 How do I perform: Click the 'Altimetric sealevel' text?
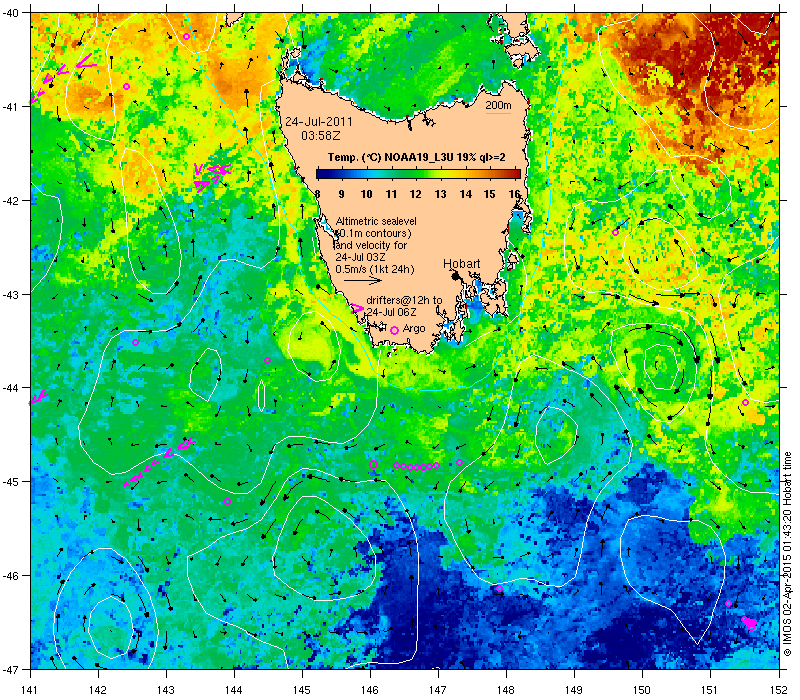tap(376, 221)
